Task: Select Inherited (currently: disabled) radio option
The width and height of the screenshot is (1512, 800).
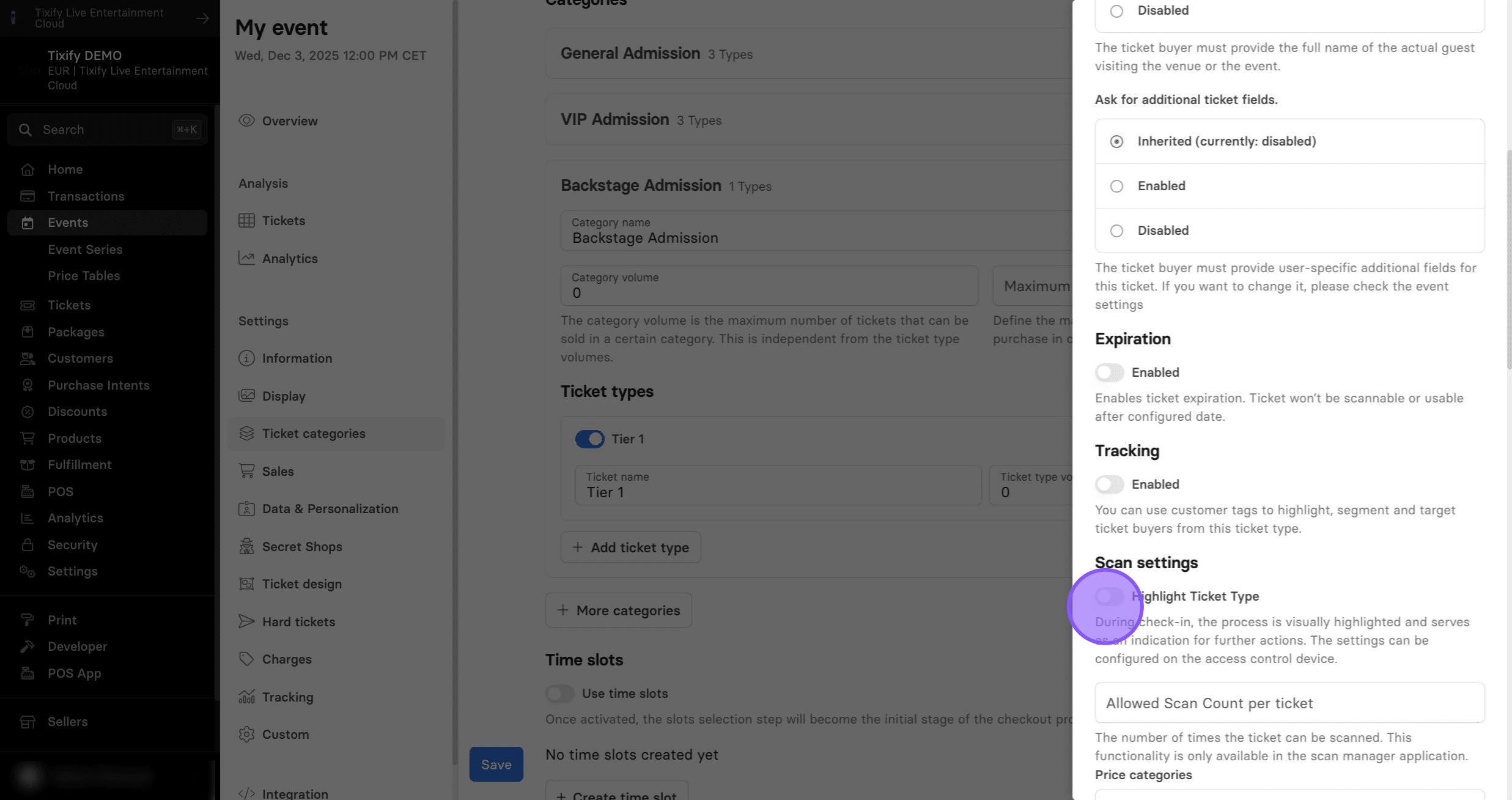Action: [x=1116, y=141]
